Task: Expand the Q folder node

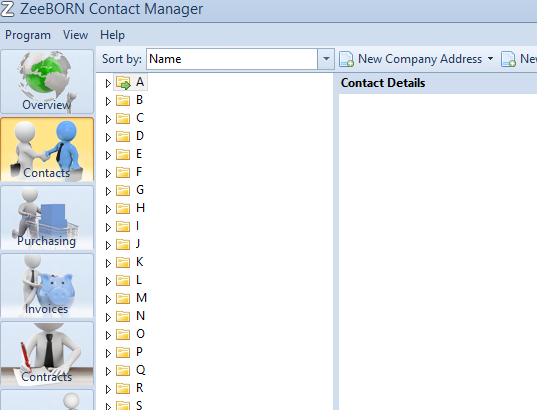Action: [108, 371]
